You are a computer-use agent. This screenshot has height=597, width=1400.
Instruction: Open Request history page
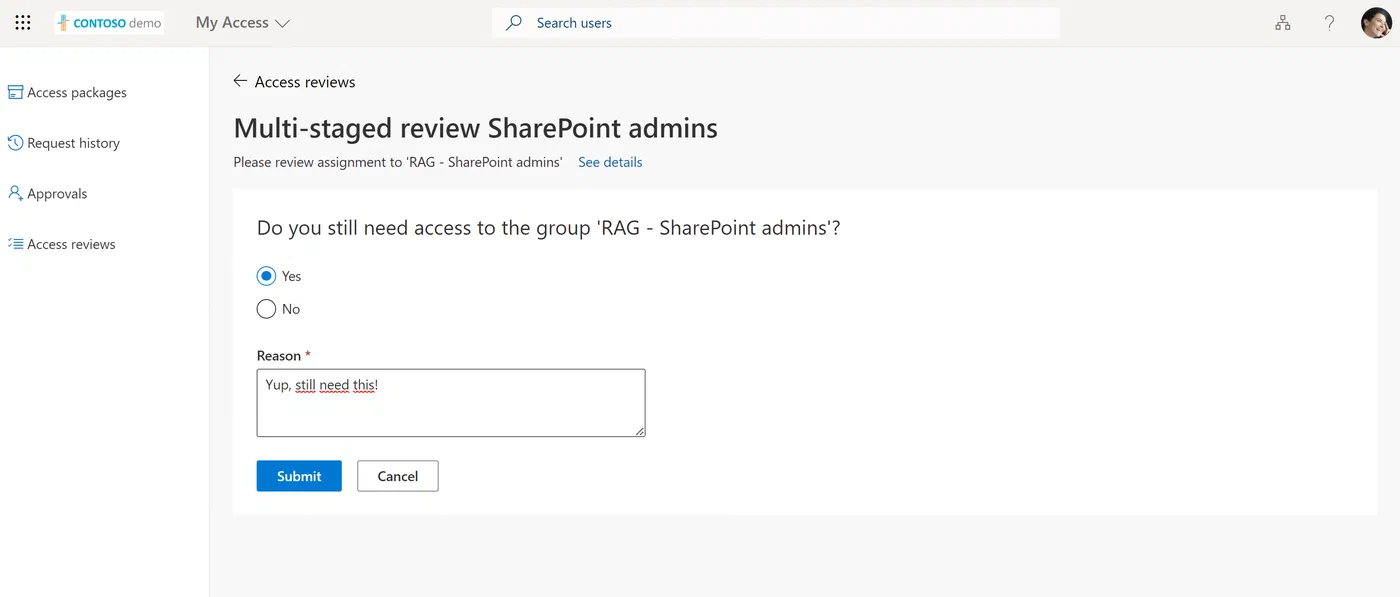click(x=73, y=143)
